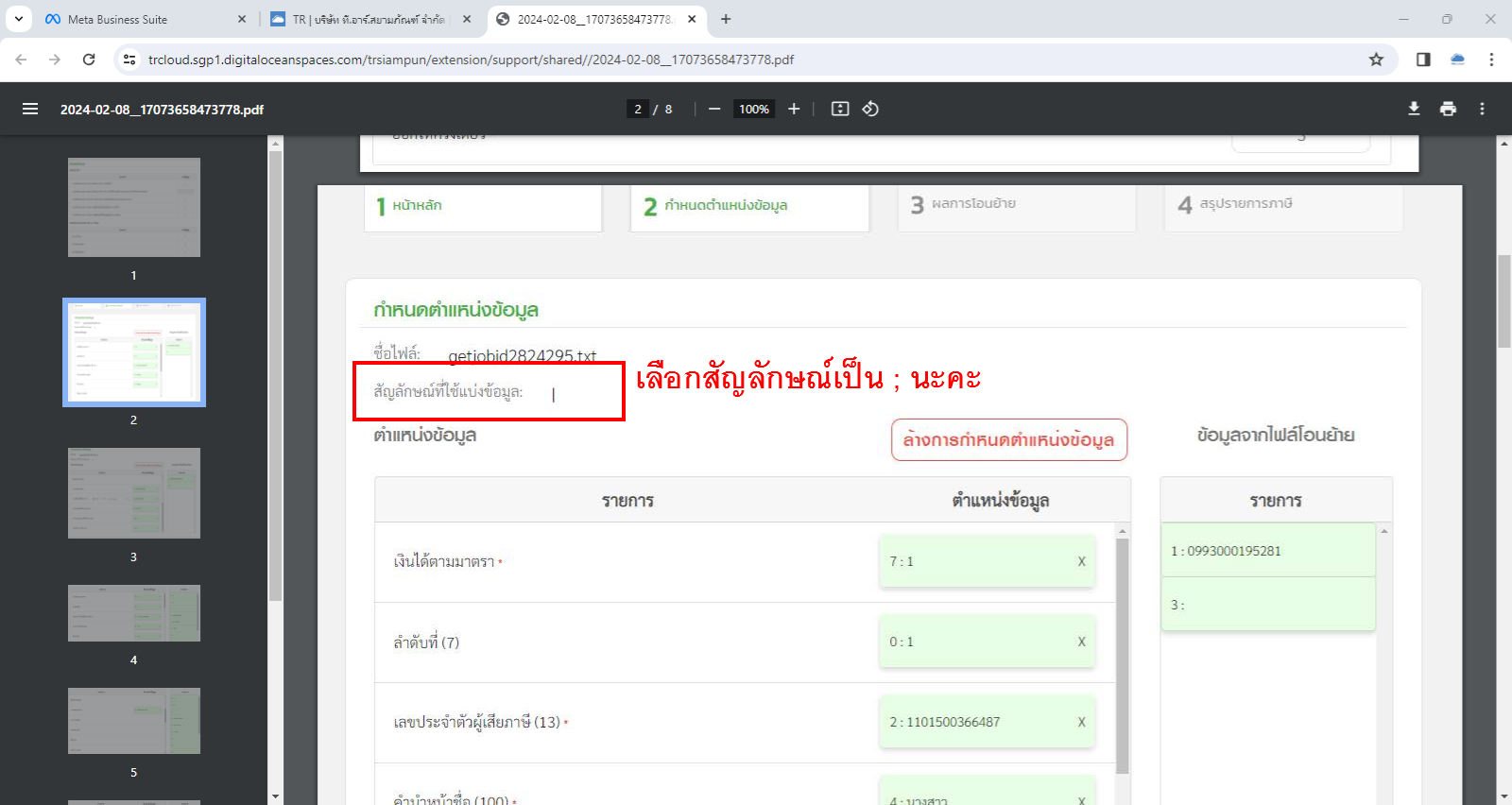This screenshot has width=1512, height=805.
Task: Switch to the TR company tab
Action: tap(370, 19)
